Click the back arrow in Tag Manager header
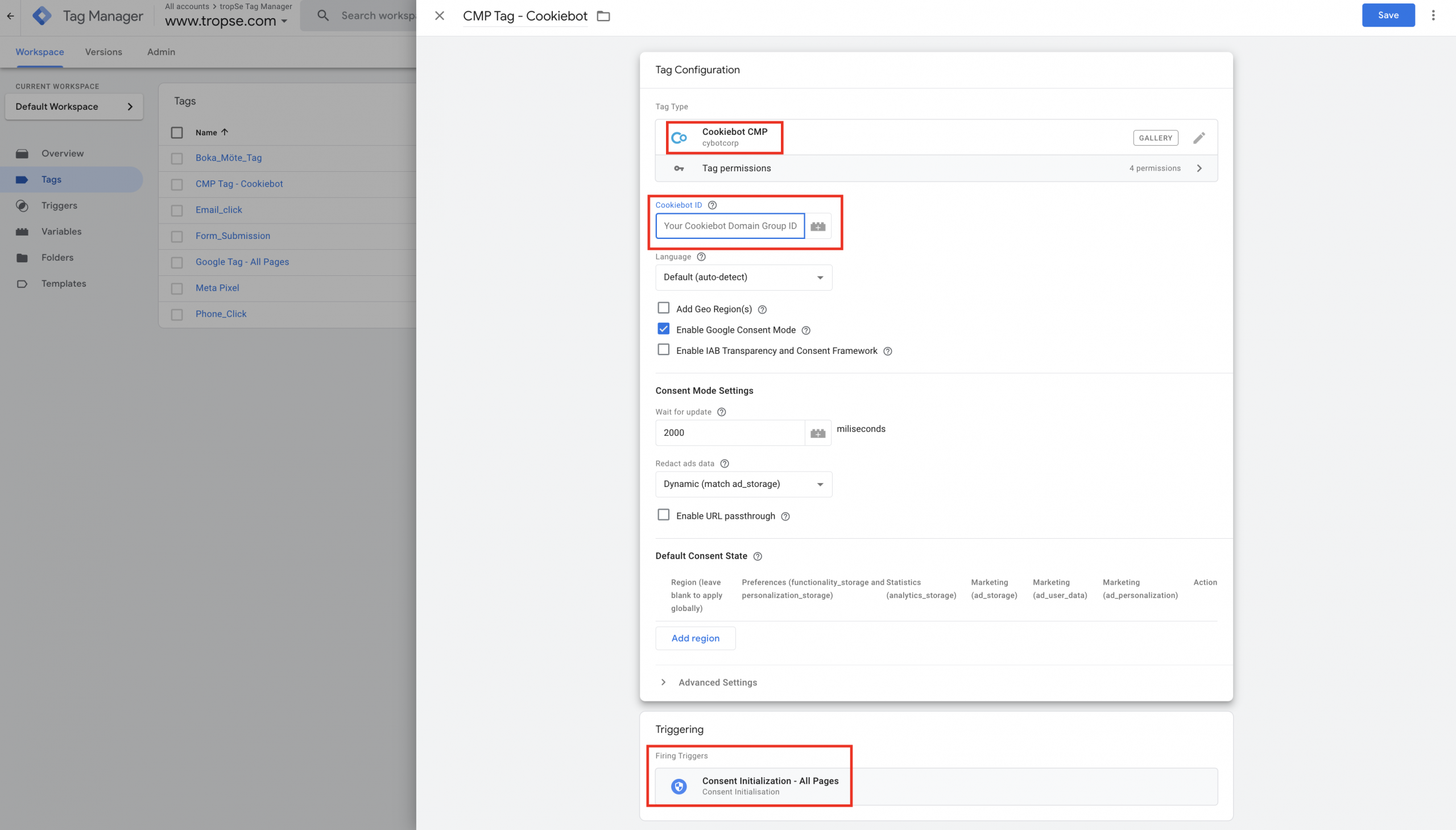Image resolution: width=1456 pixels, height=830 pixels. [10, 16]
